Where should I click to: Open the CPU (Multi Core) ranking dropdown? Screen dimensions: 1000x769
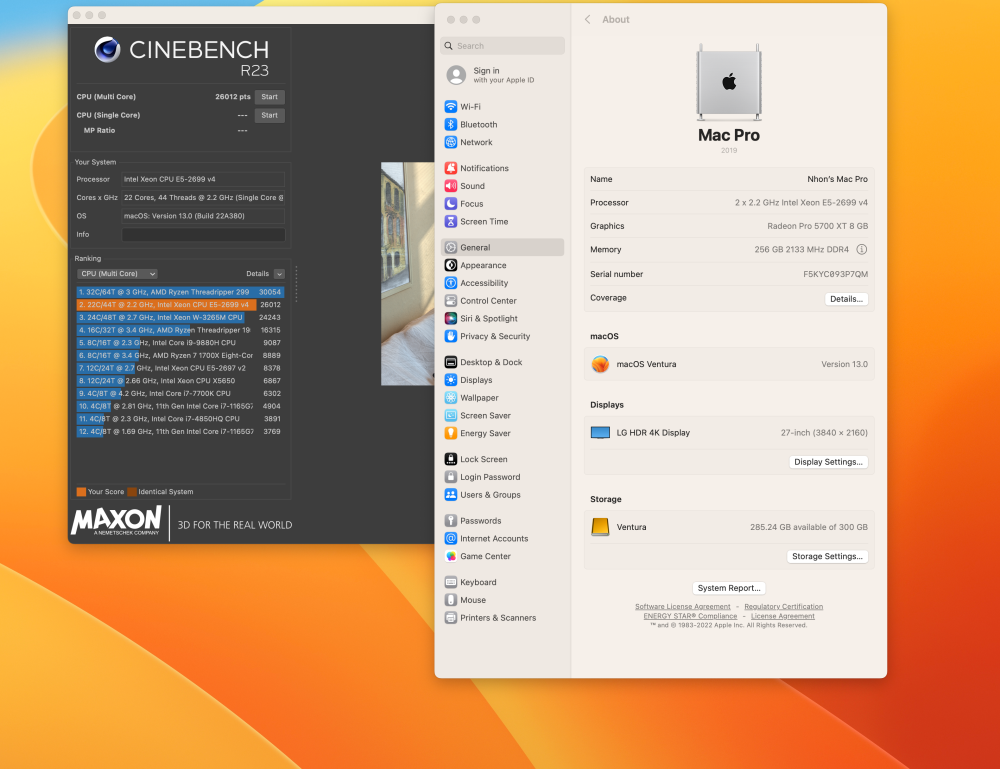pos(117,274)
